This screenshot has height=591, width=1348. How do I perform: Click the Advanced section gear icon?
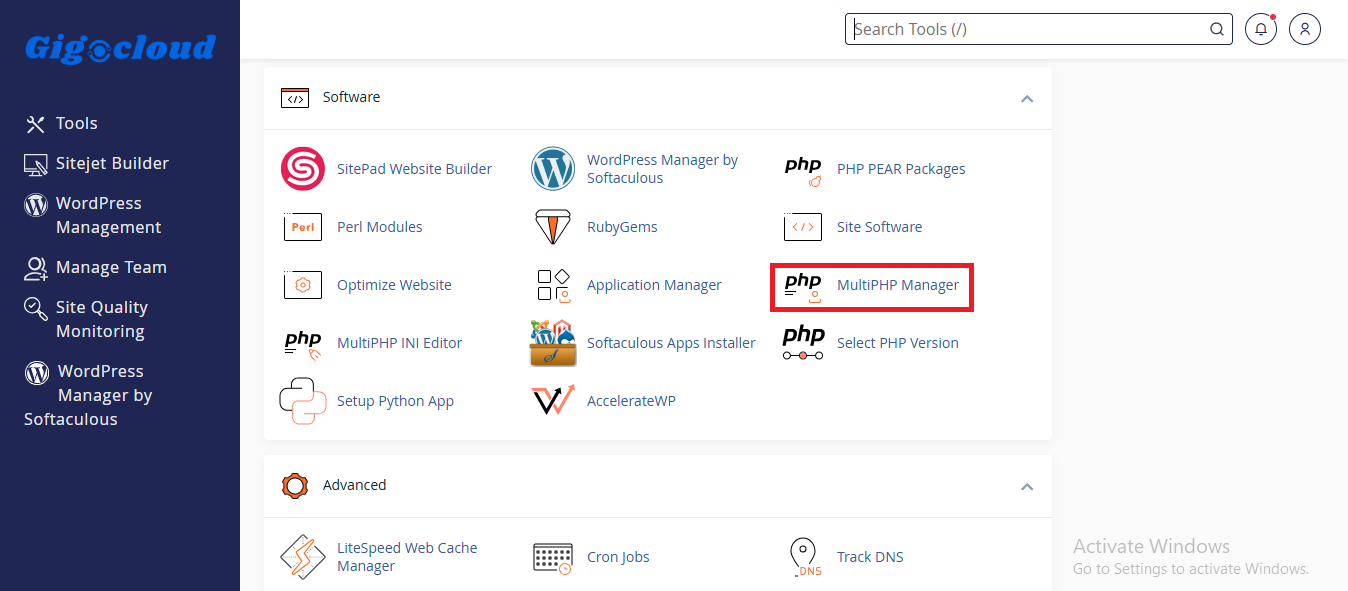pos(294,486)
